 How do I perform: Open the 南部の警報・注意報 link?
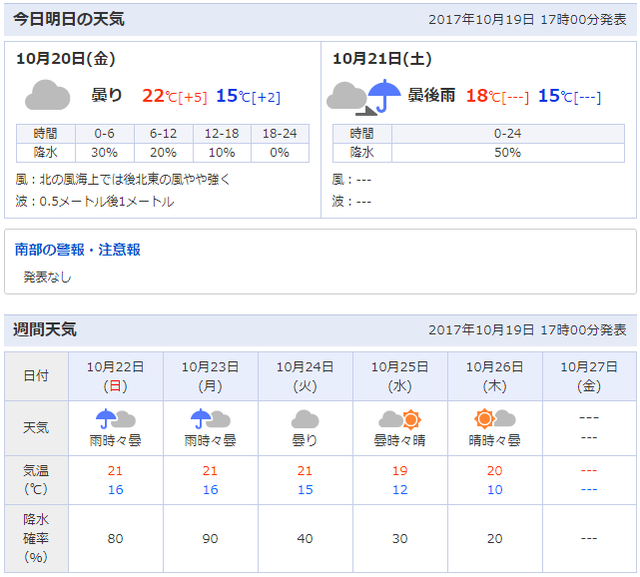[x=78, y=249]
